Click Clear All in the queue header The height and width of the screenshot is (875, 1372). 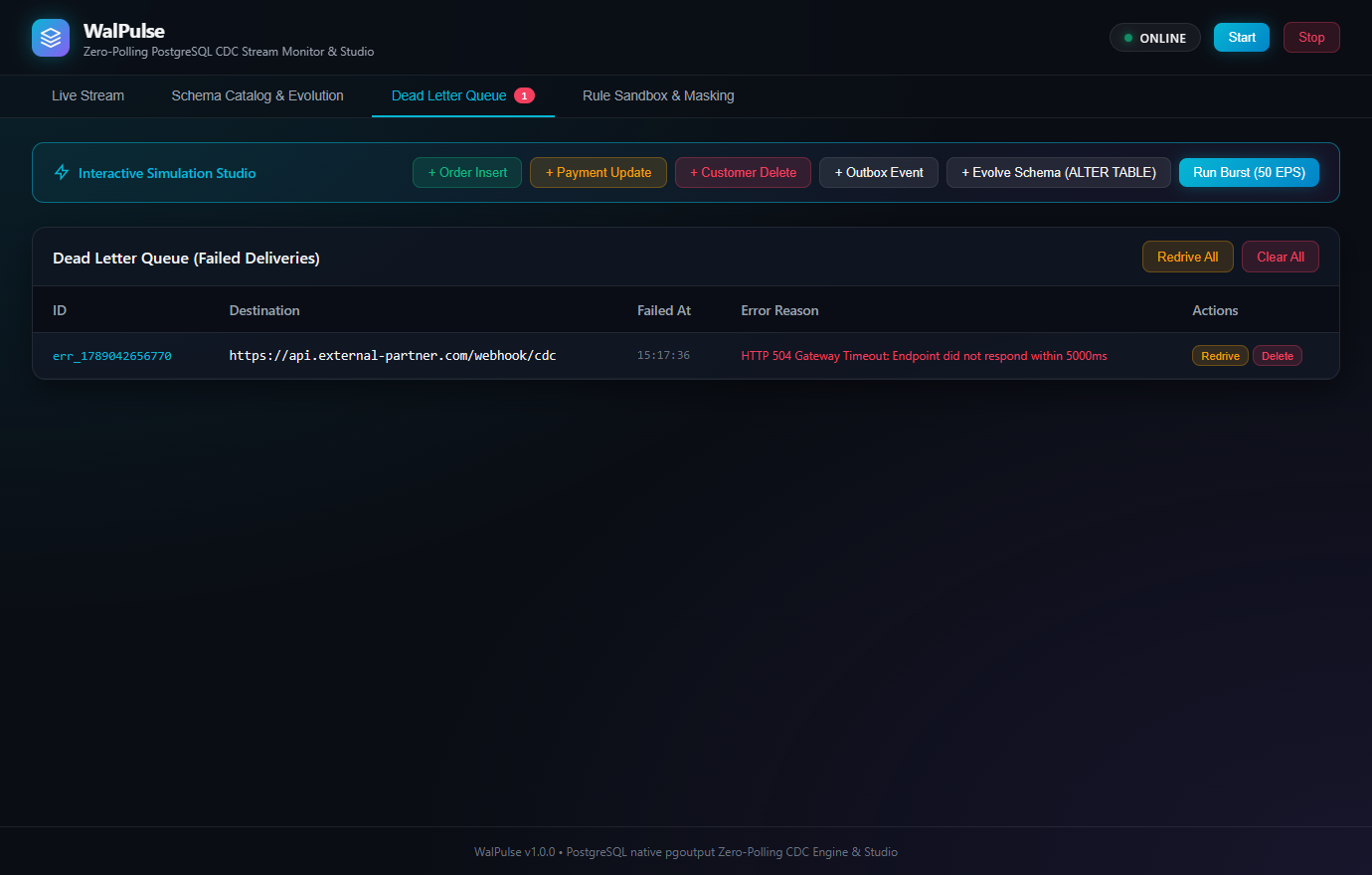pyautogui.click(x=1281, y=257)
